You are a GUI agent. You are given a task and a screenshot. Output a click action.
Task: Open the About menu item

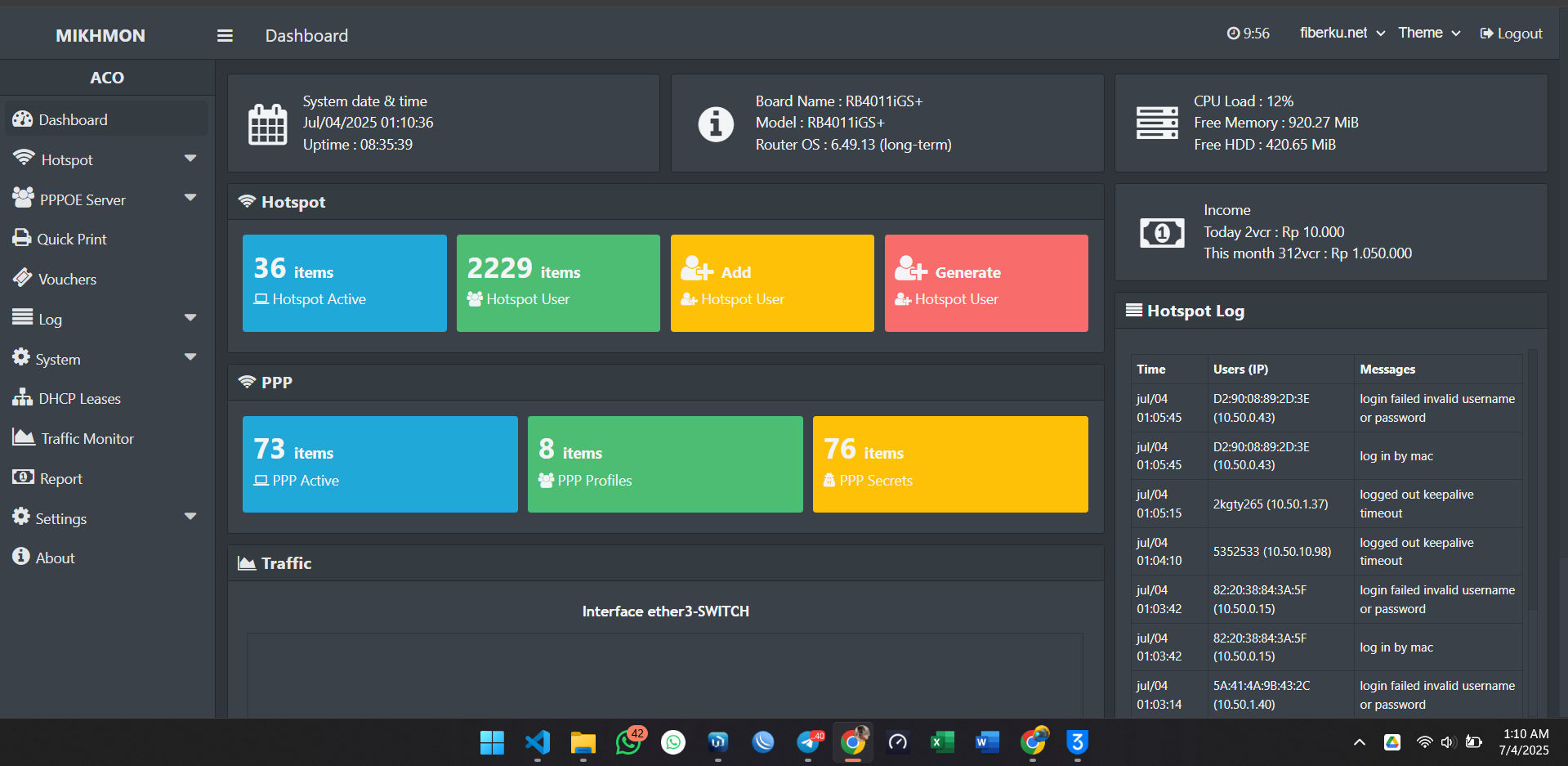pyautogui.click(x=106, y=558)
